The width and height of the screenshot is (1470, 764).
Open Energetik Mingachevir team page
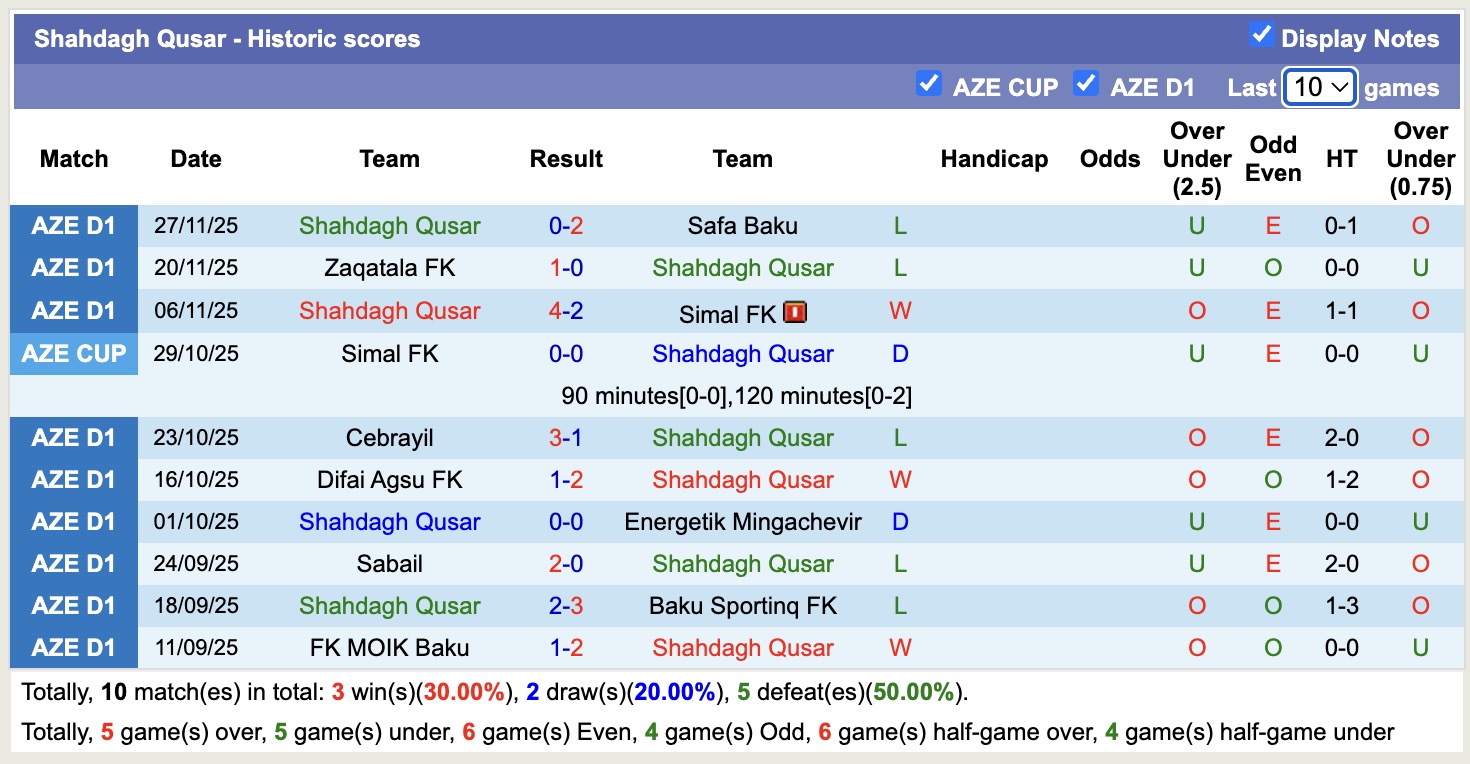pyautogui.click(x=742, y=522)
